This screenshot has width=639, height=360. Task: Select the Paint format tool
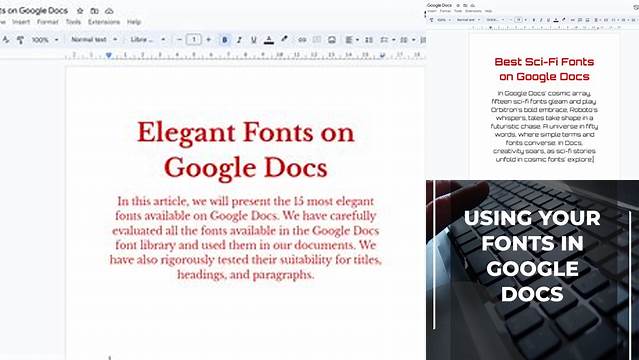click(x=20, y=40)
